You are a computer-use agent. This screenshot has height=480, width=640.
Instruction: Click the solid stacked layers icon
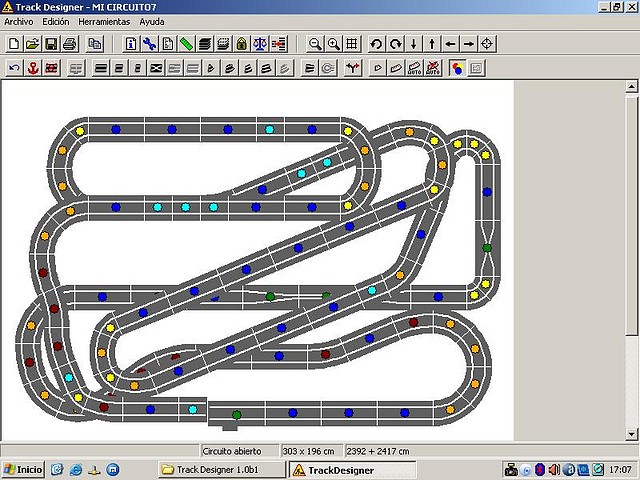[204, 44]
